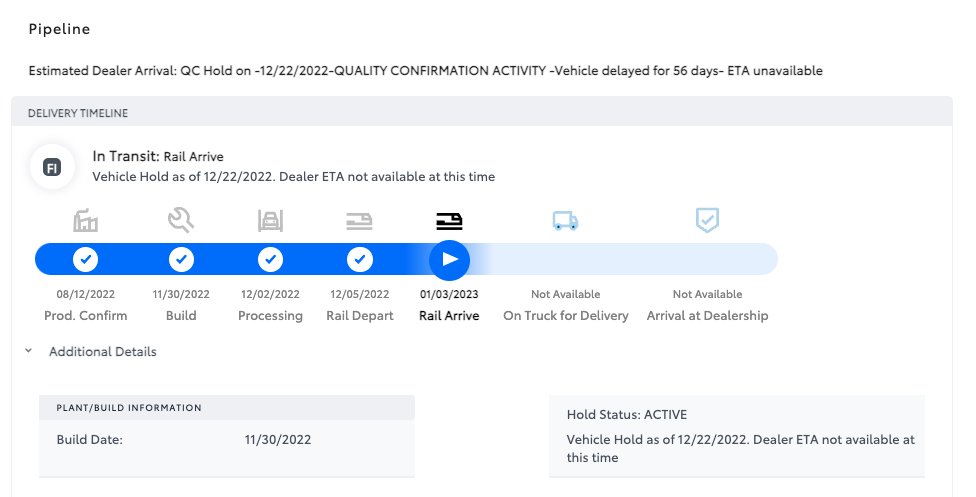Click the blue delivery truck icon

click(x=565, y=220)
